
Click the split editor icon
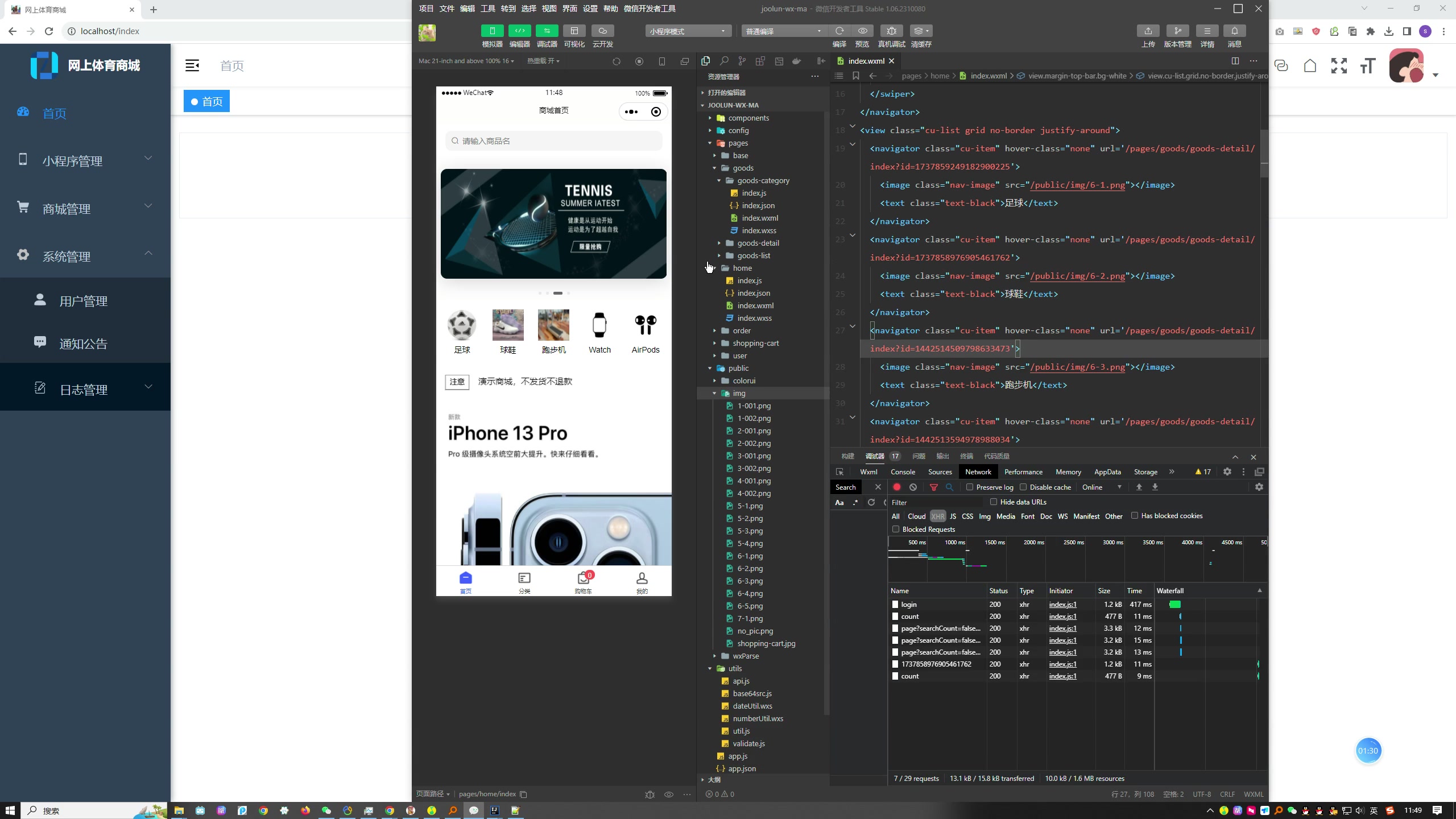1235,61
